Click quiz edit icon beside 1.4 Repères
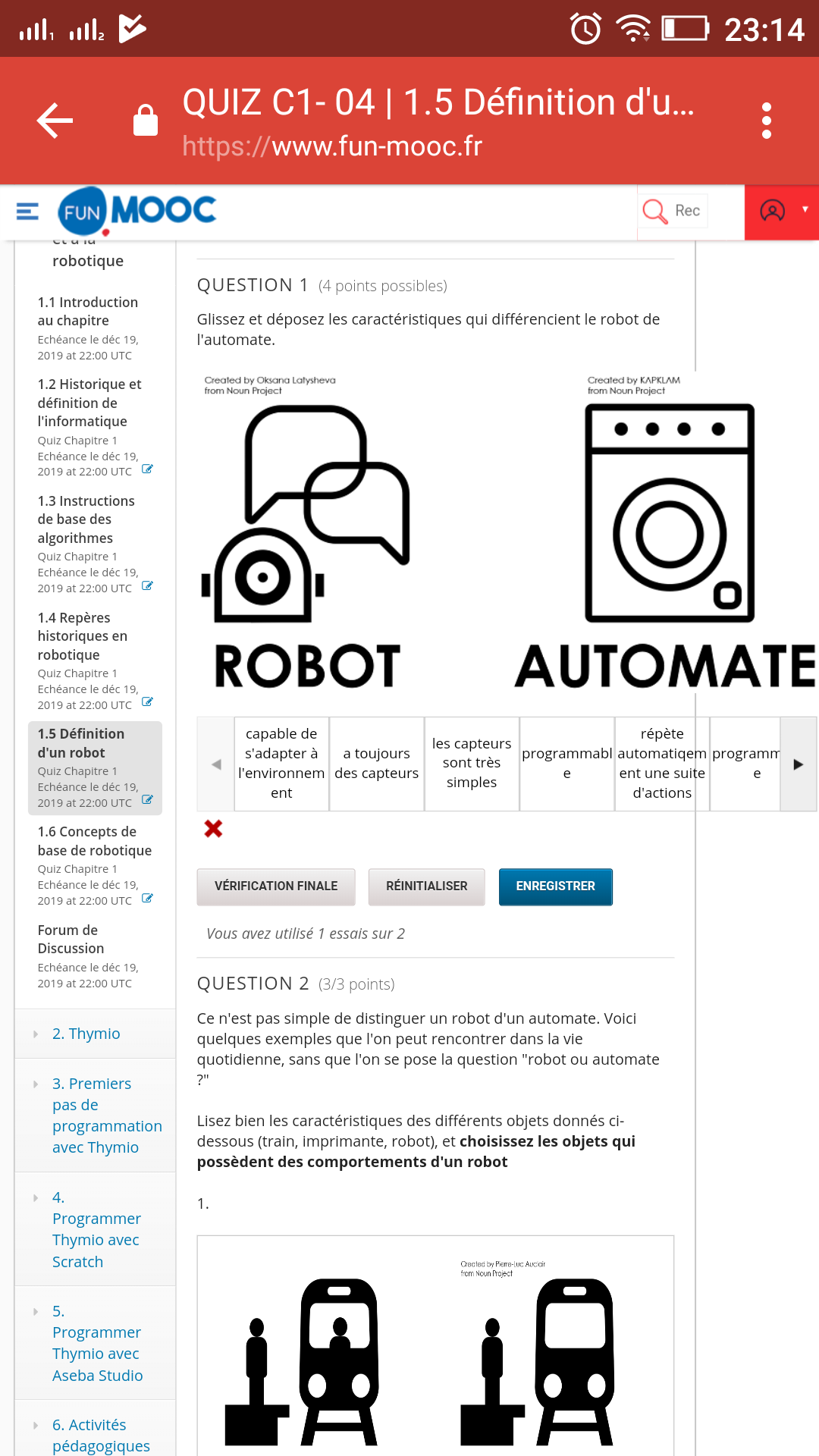819x1456 pixels. click(148, 702)
